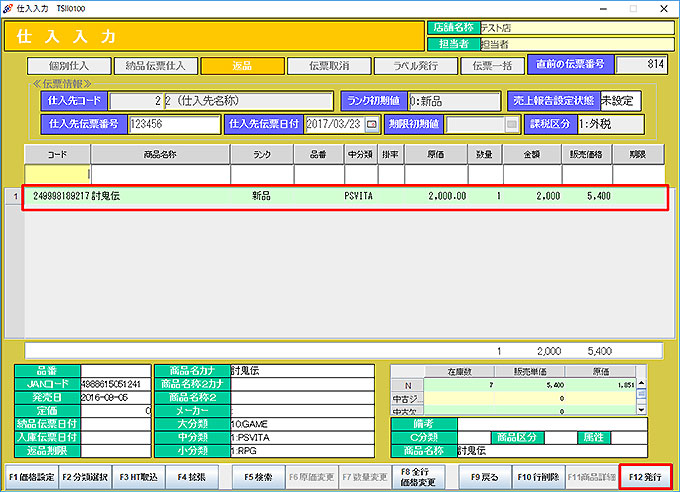This screenshot has width=680, height=492.
Task: Click the empty コード entry cell
Action: tap(58, 173)
